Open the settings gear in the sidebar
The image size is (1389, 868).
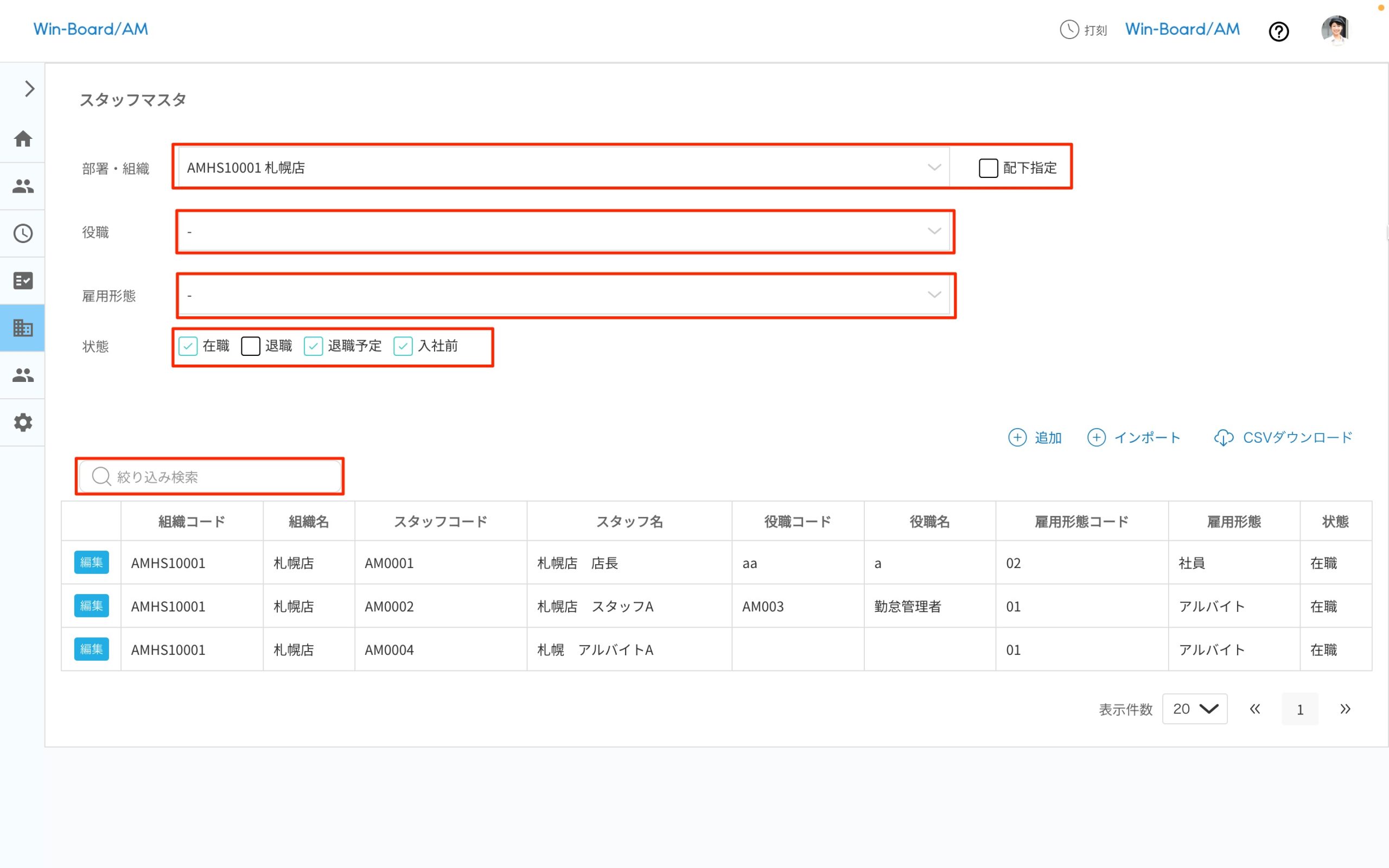pos(22,423)
